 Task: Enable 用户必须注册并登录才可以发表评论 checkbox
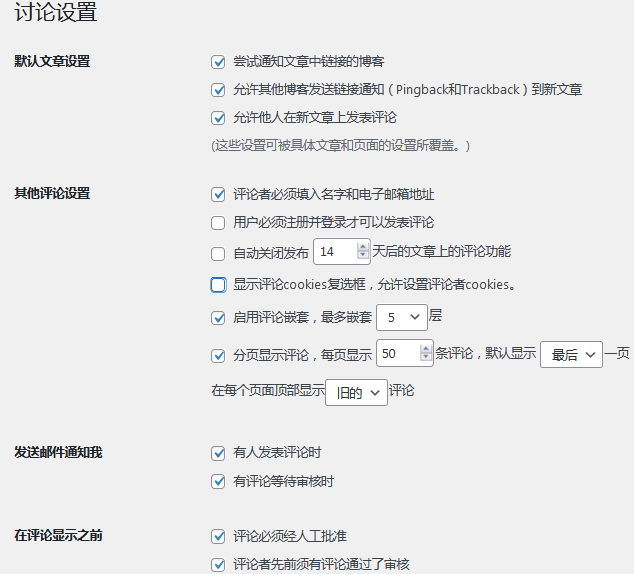(x=218, y=223)
